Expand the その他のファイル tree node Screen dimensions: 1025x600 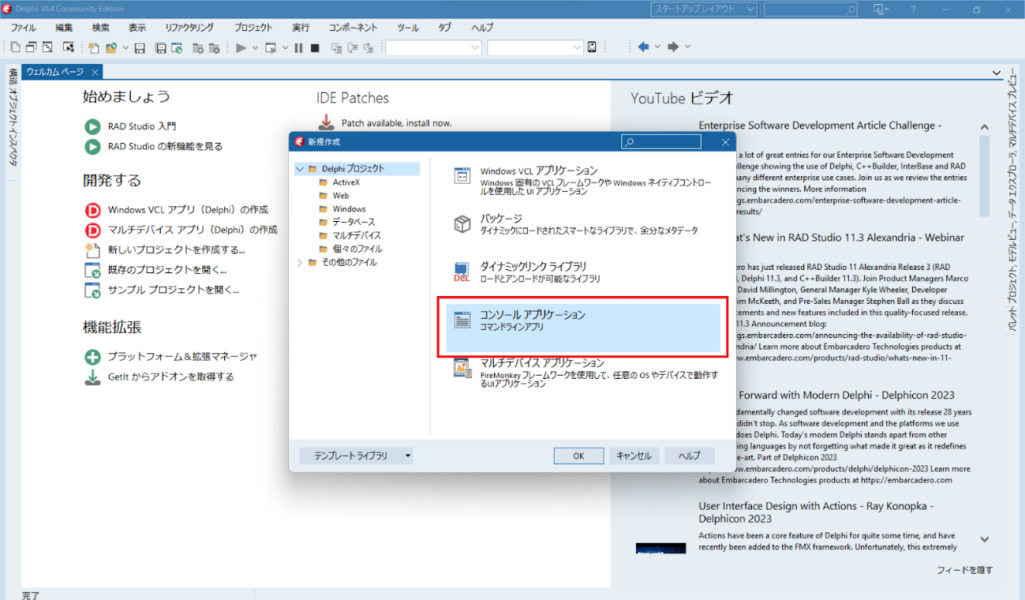point(300,263)
